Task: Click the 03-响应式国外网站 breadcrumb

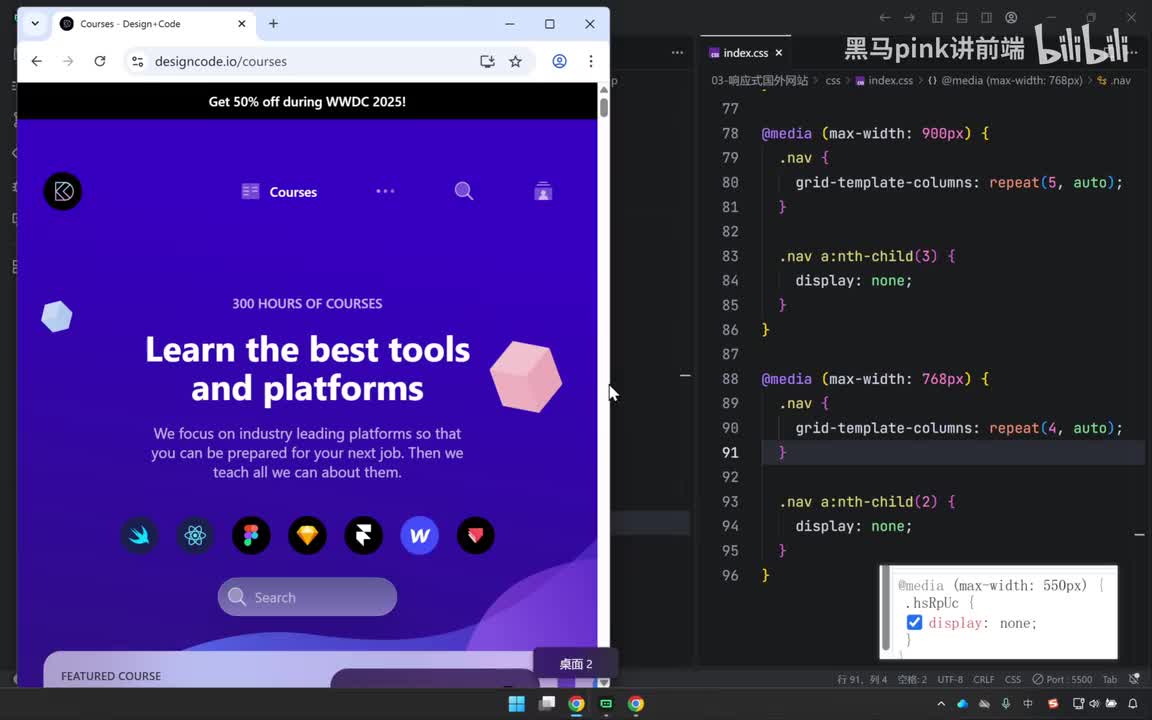Action: (760, 80)
